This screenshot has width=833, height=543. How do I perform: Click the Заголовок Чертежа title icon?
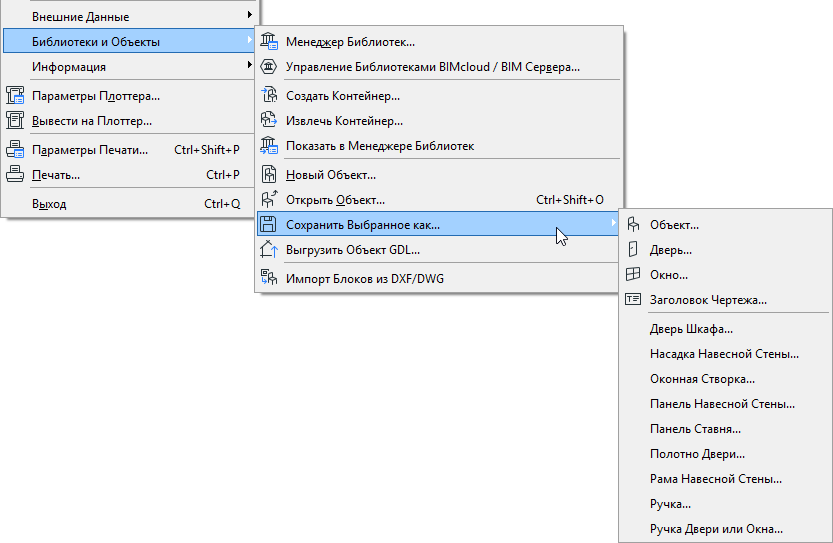(x=633, y=299)
